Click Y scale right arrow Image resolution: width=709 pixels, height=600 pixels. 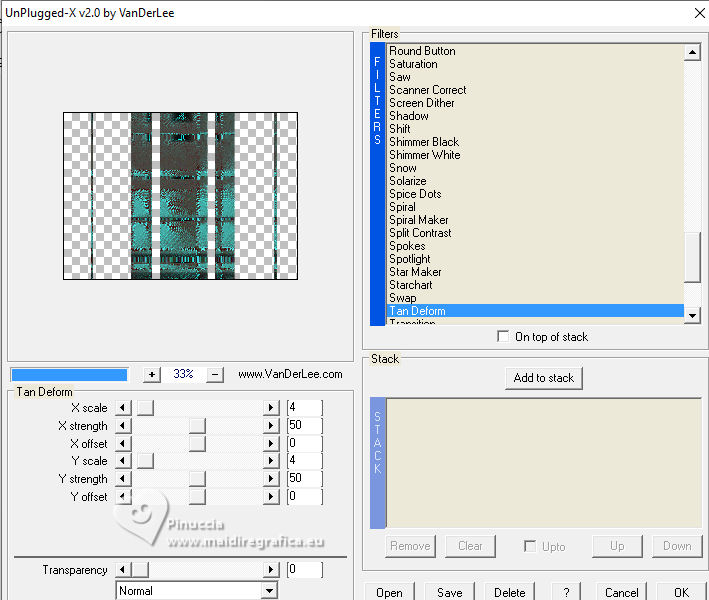pos(270,461)
